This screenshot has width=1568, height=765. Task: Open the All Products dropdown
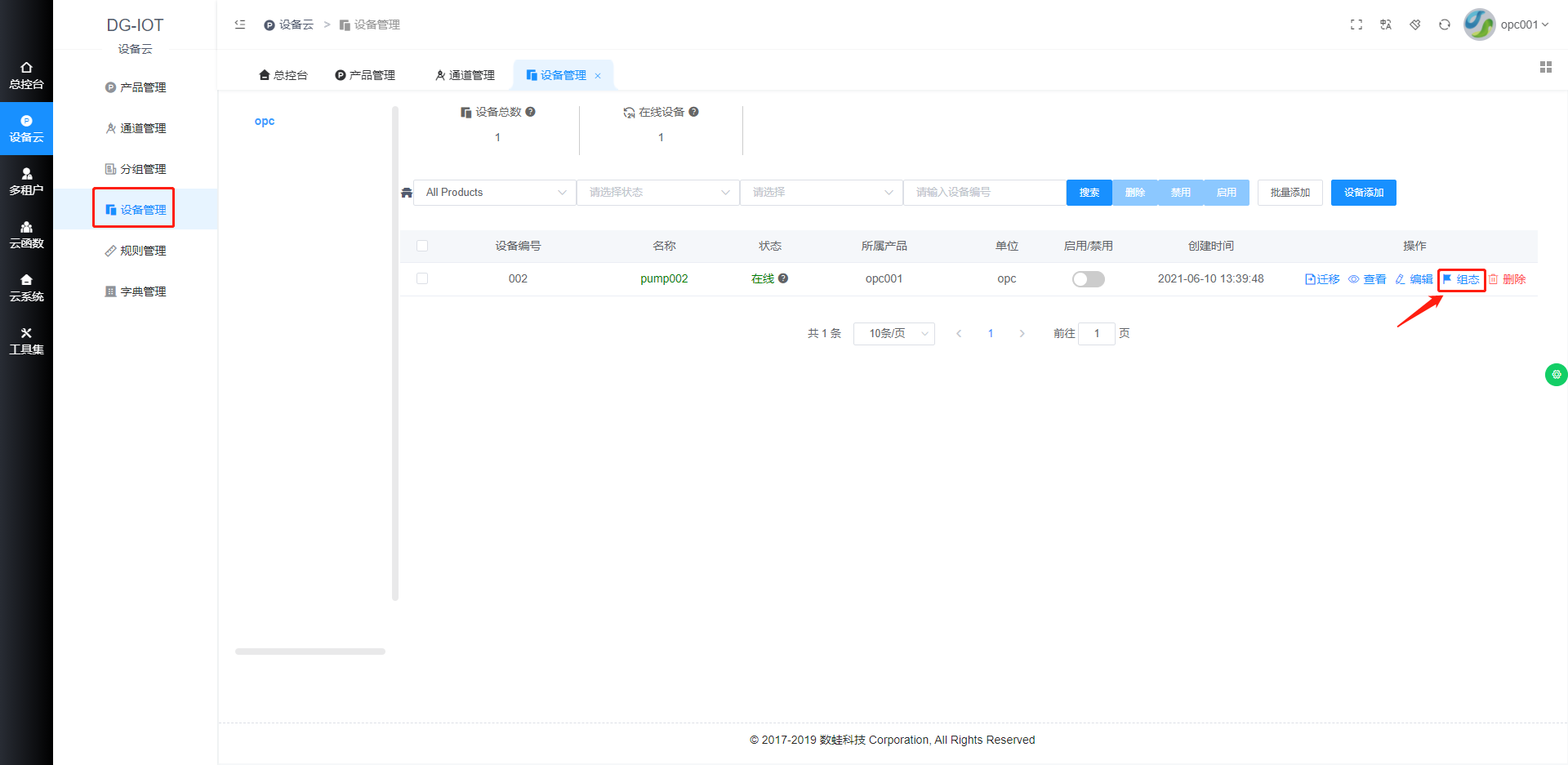click(x=493, y=192)
